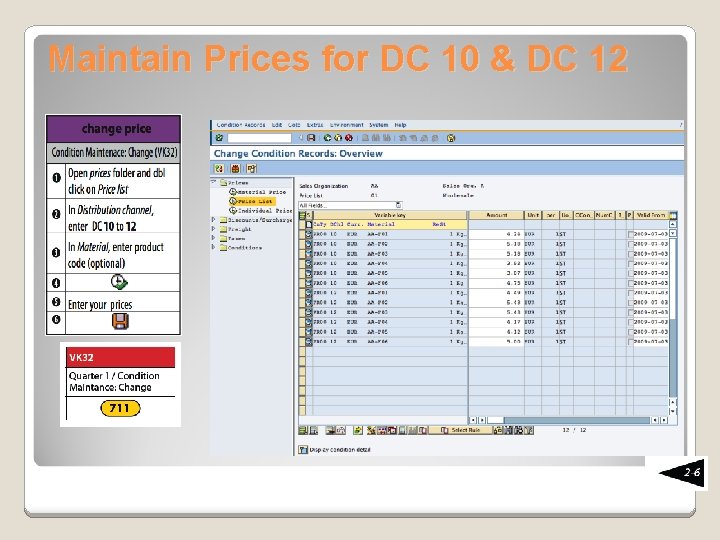Open the Edit menu

(x=277, y=125)
